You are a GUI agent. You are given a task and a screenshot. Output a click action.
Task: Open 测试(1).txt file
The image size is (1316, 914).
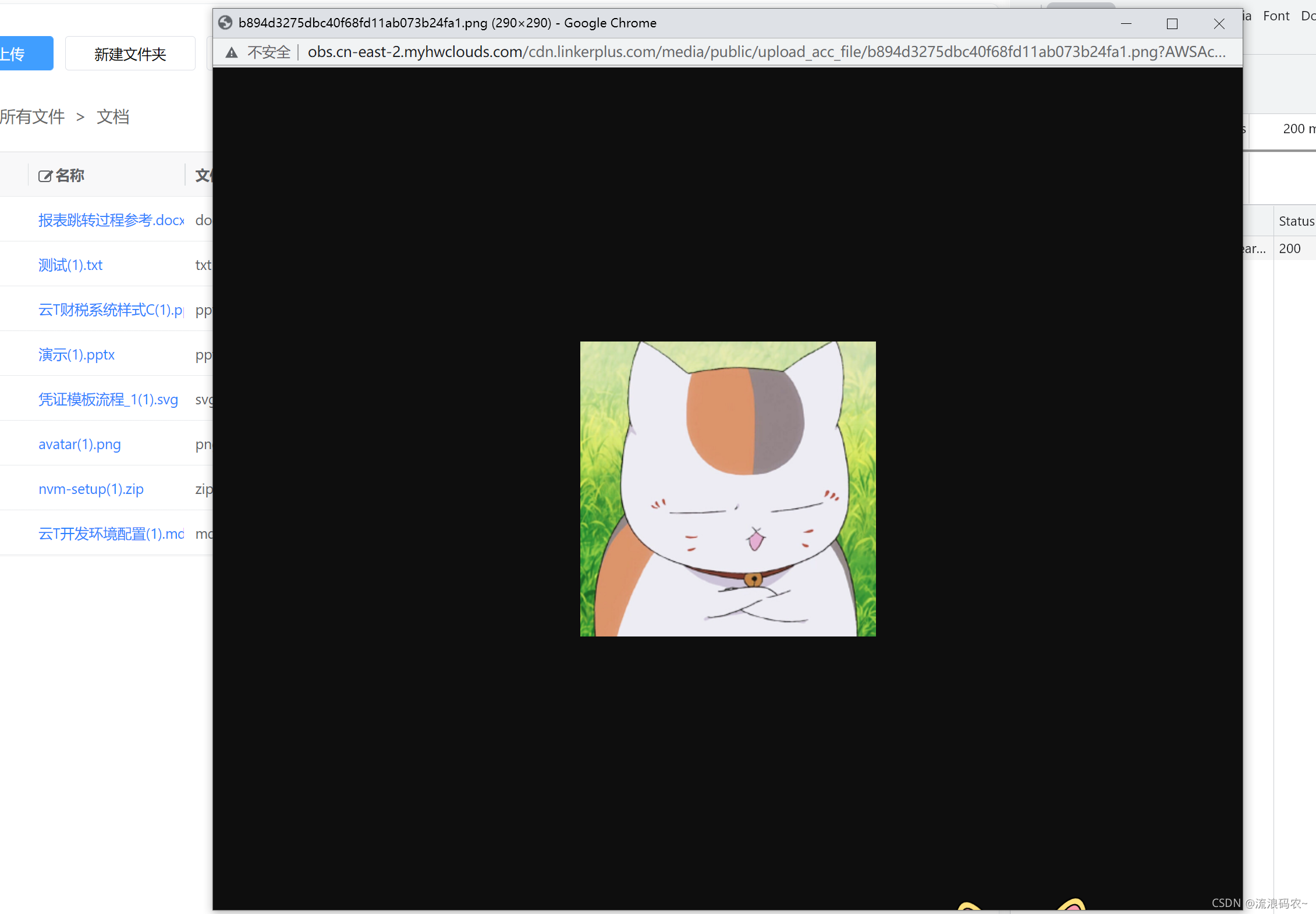coord(70,265)
